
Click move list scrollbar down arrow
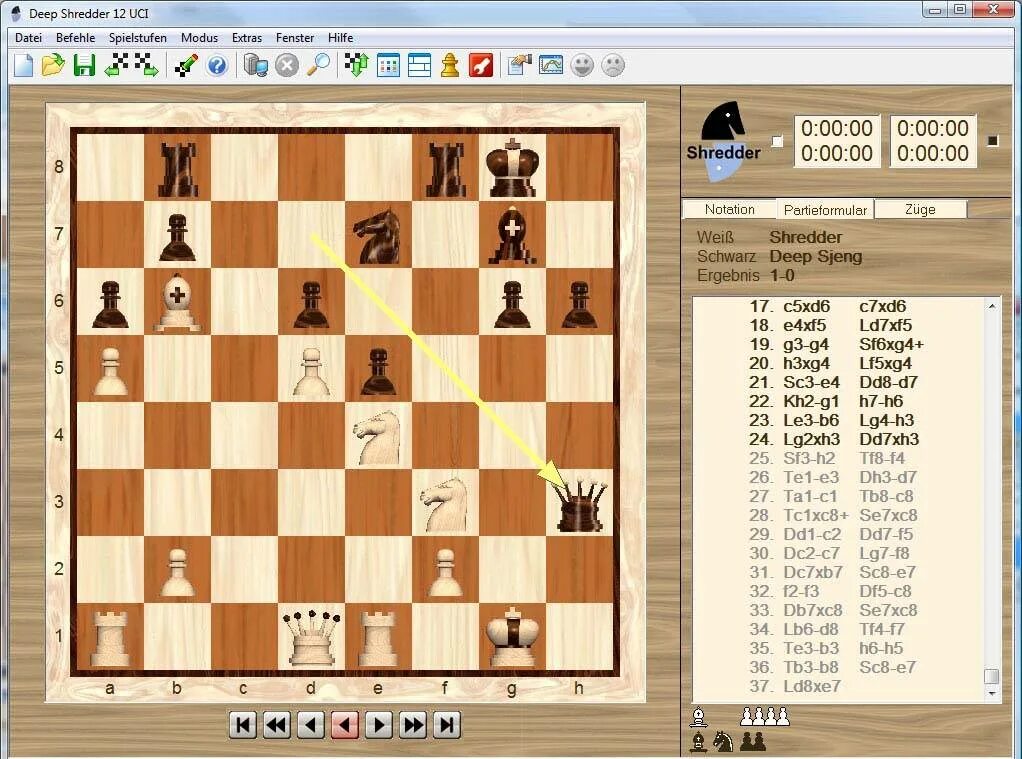point(992,693)
